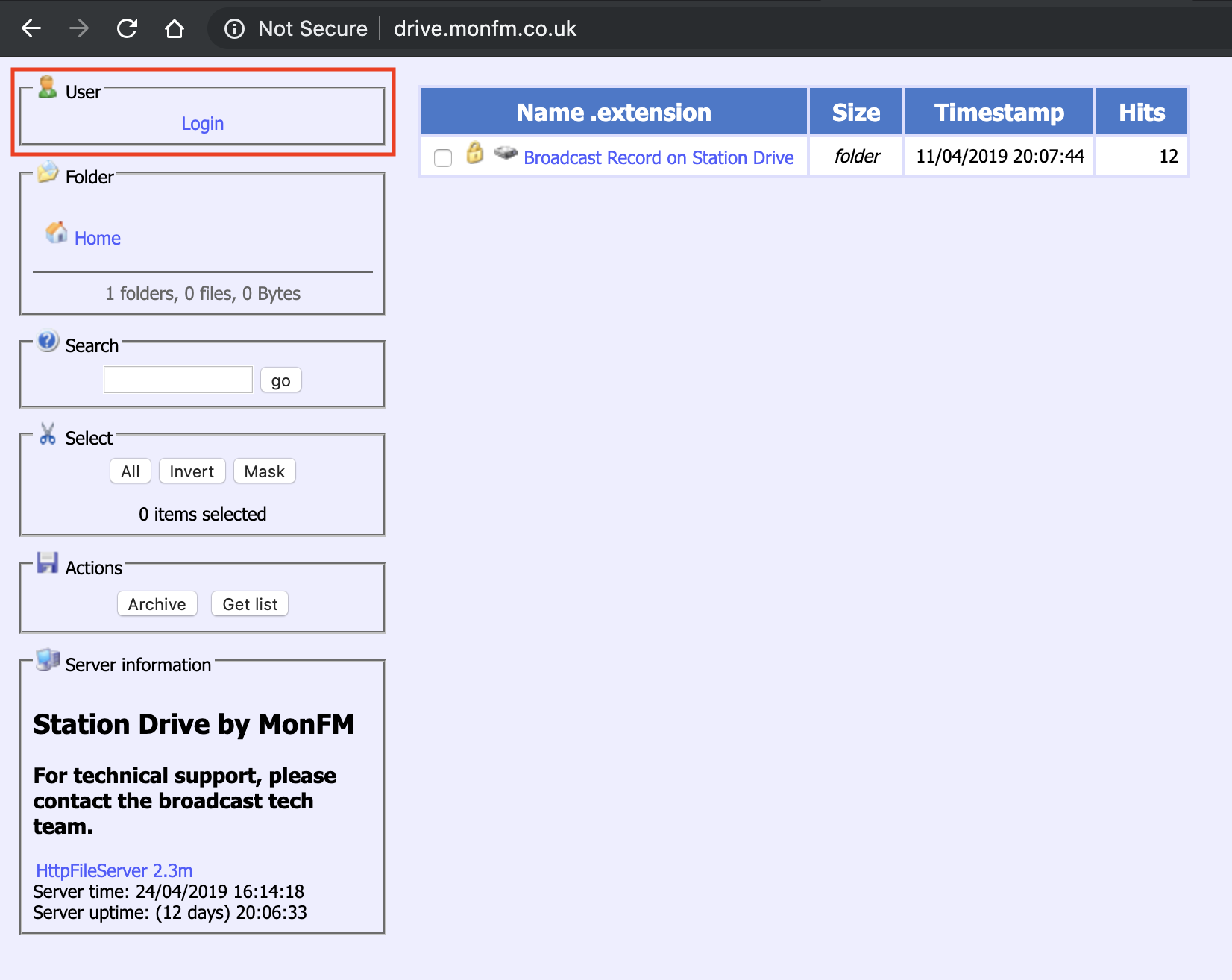
Task: Click the technical support notice text
Action: [x=185, y=801]
